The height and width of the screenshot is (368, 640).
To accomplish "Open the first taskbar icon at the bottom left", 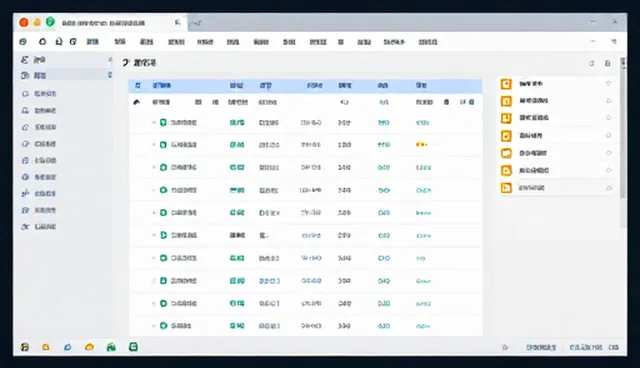I will (x=25, y=347).
